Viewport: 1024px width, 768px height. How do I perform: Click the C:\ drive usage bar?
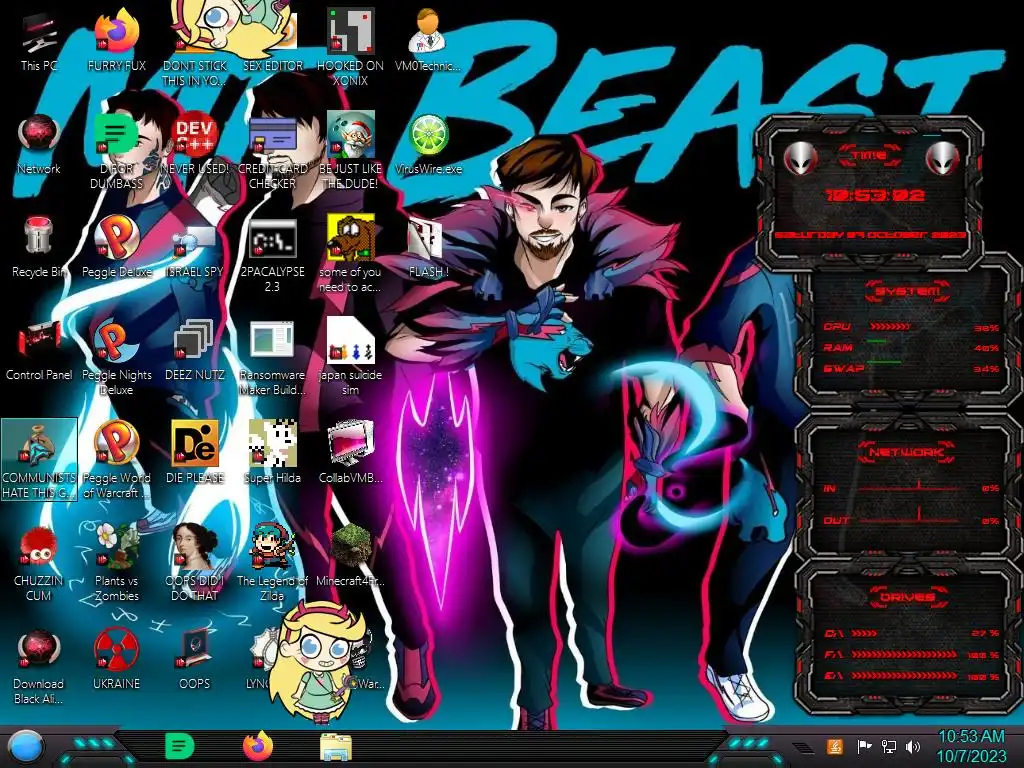coord(865,633)
